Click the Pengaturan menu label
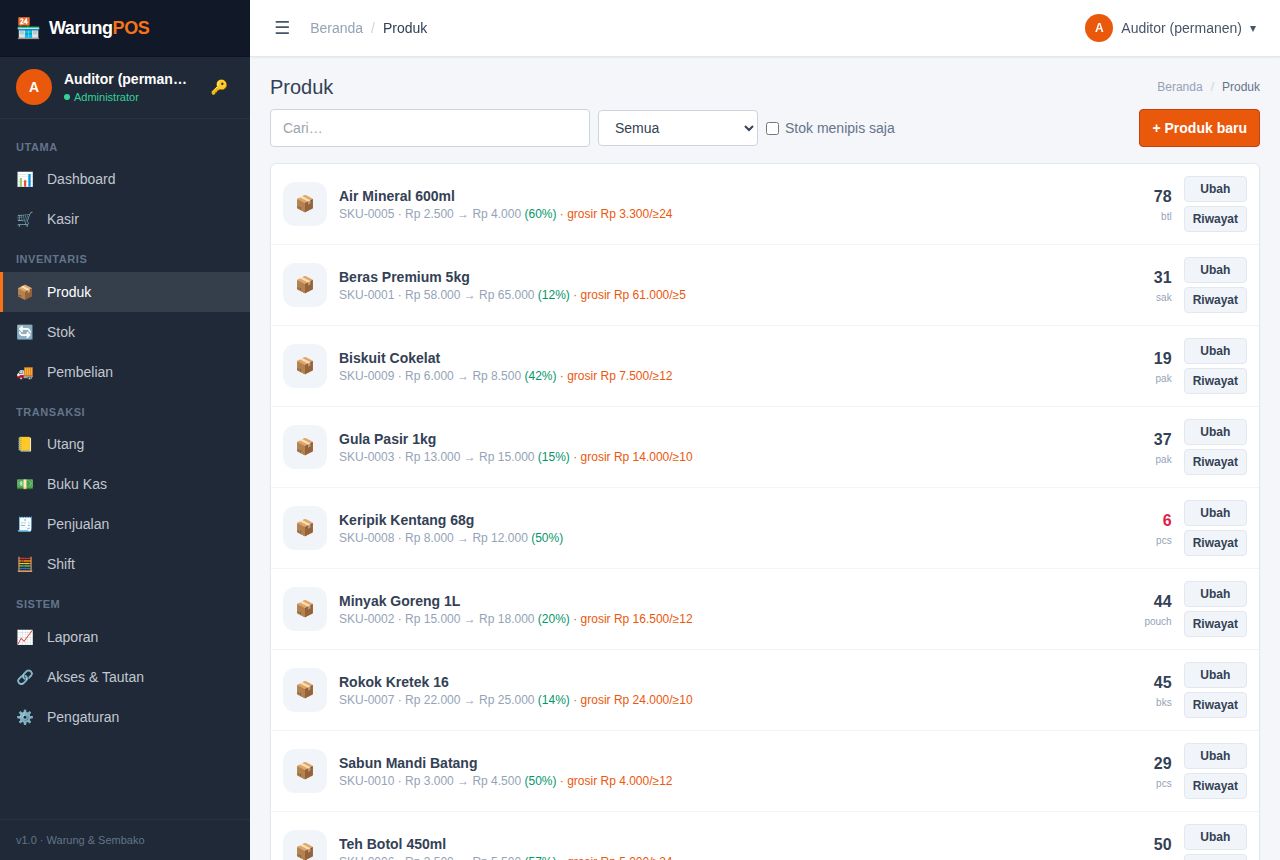 (83, 717)
